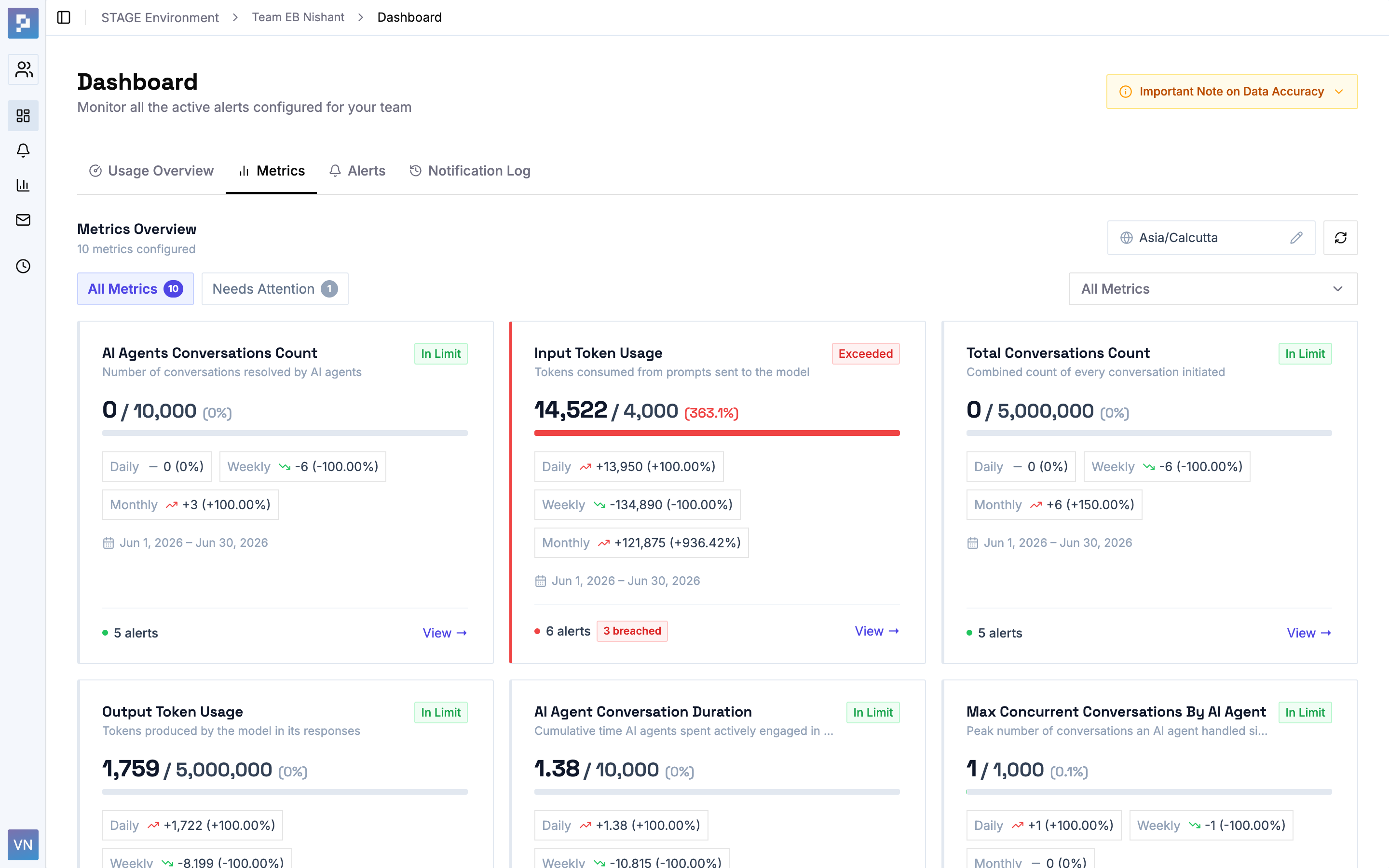Click Team EB Nishant breadcrumb
The width and height of the screenshot is (1389, 868).
point(298,17)
